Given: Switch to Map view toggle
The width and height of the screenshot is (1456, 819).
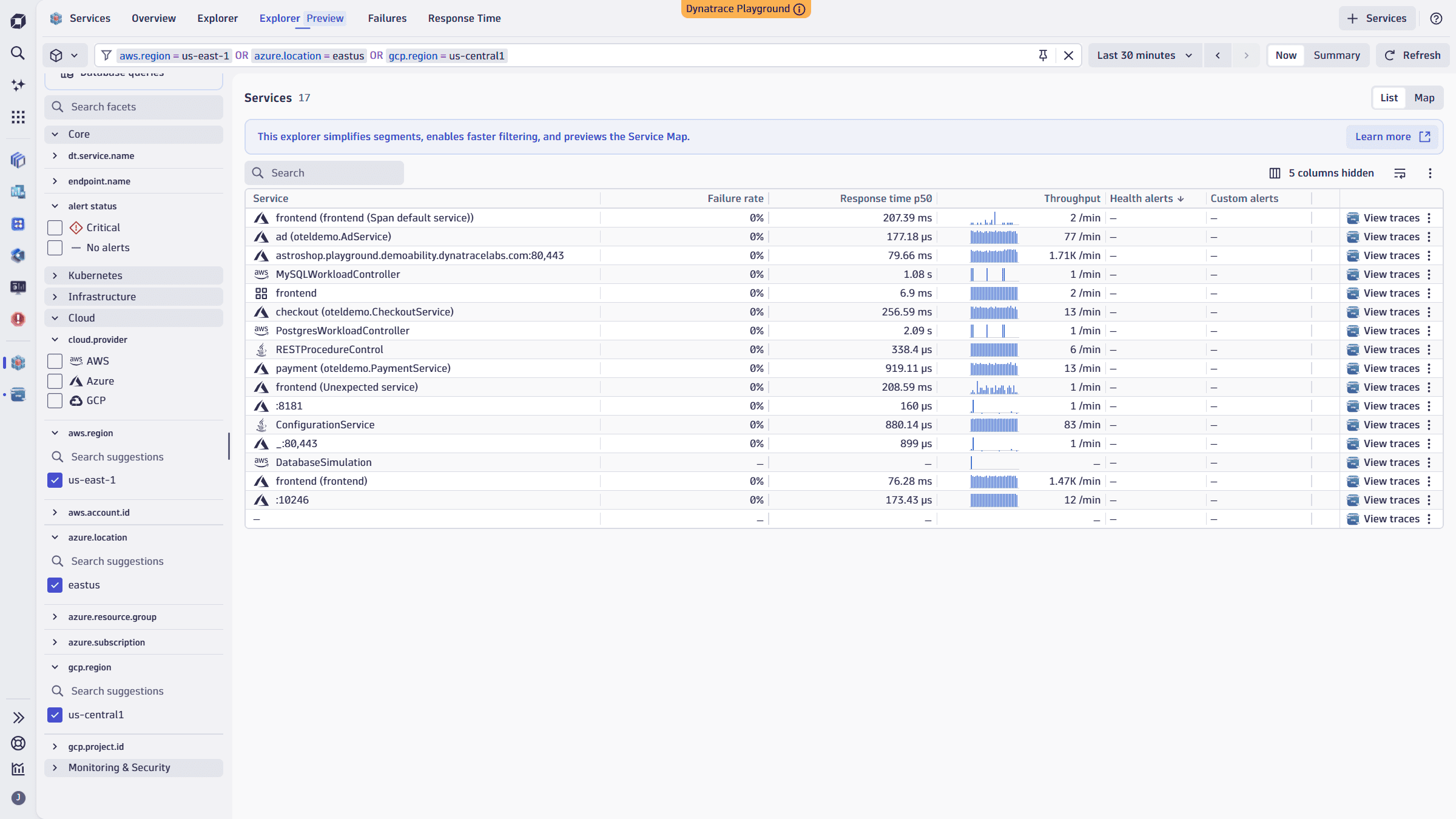Looking at the screenshot, I should (x=1424, y=98).
